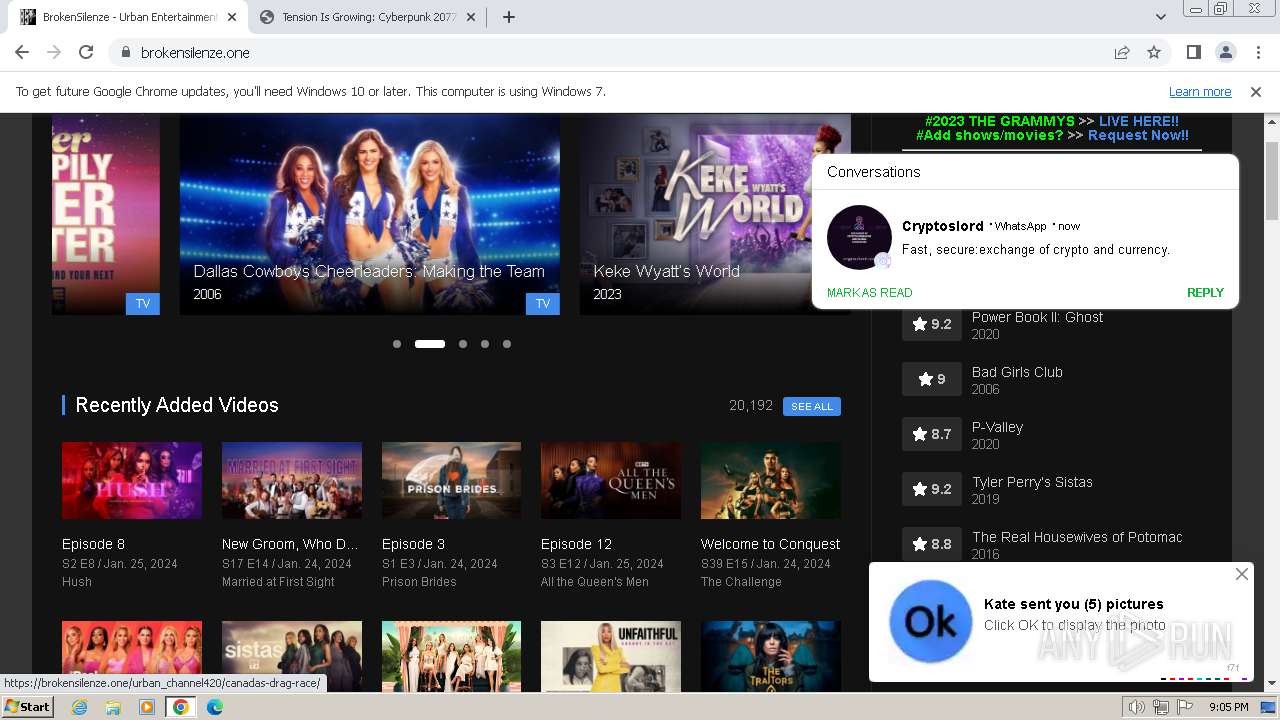
Task: Expand the tab search chevron
Action: 1160,17
